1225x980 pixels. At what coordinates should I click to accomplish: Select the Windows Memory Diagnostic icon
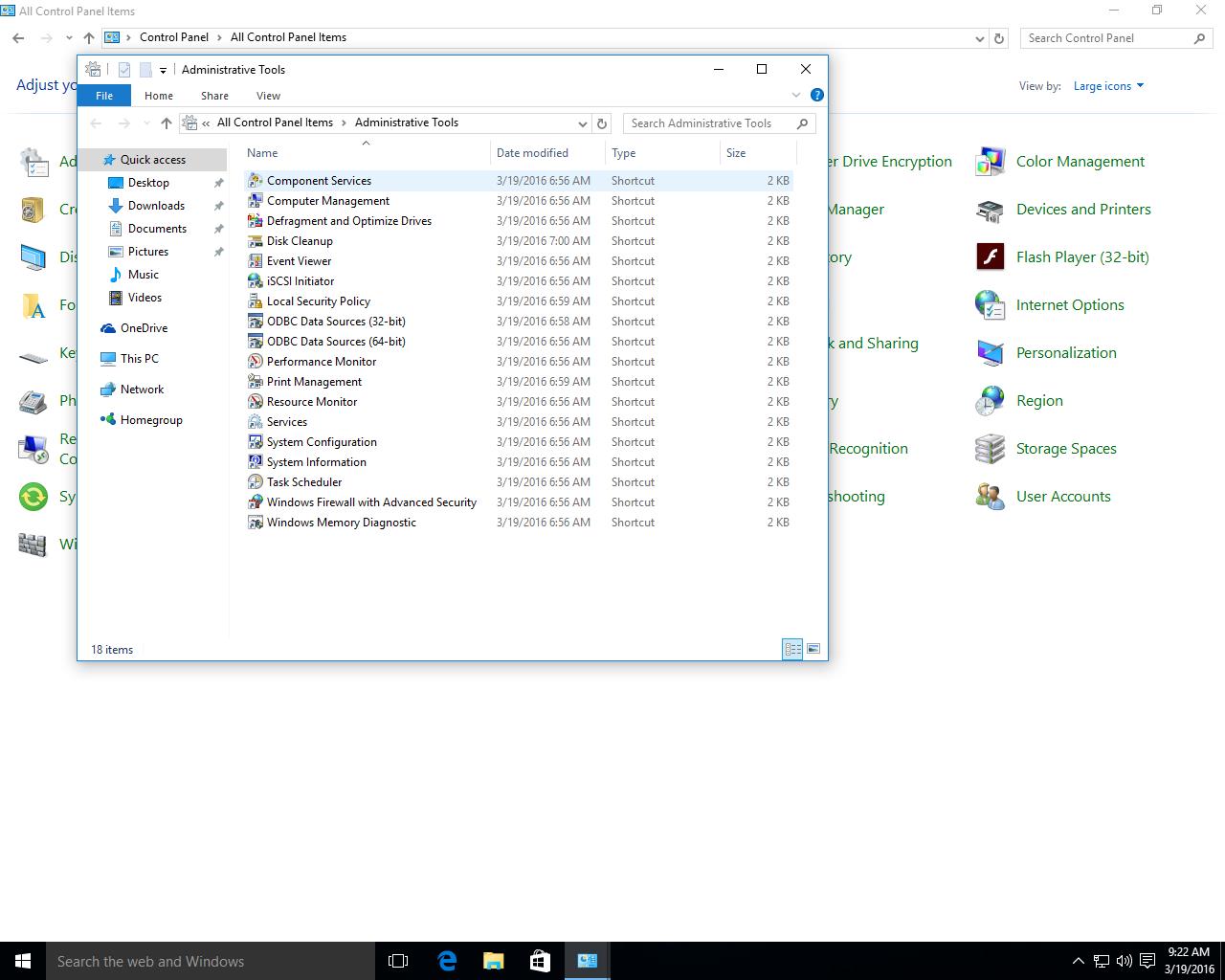pyautogui.click(x=255, y=522)
